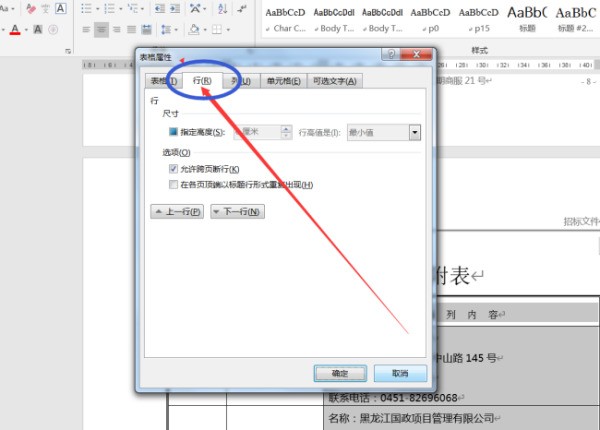The image size is (600, 430).
Task: Click the document text 联系电话：0451-82696068
Action: click(x=393, y=398)
